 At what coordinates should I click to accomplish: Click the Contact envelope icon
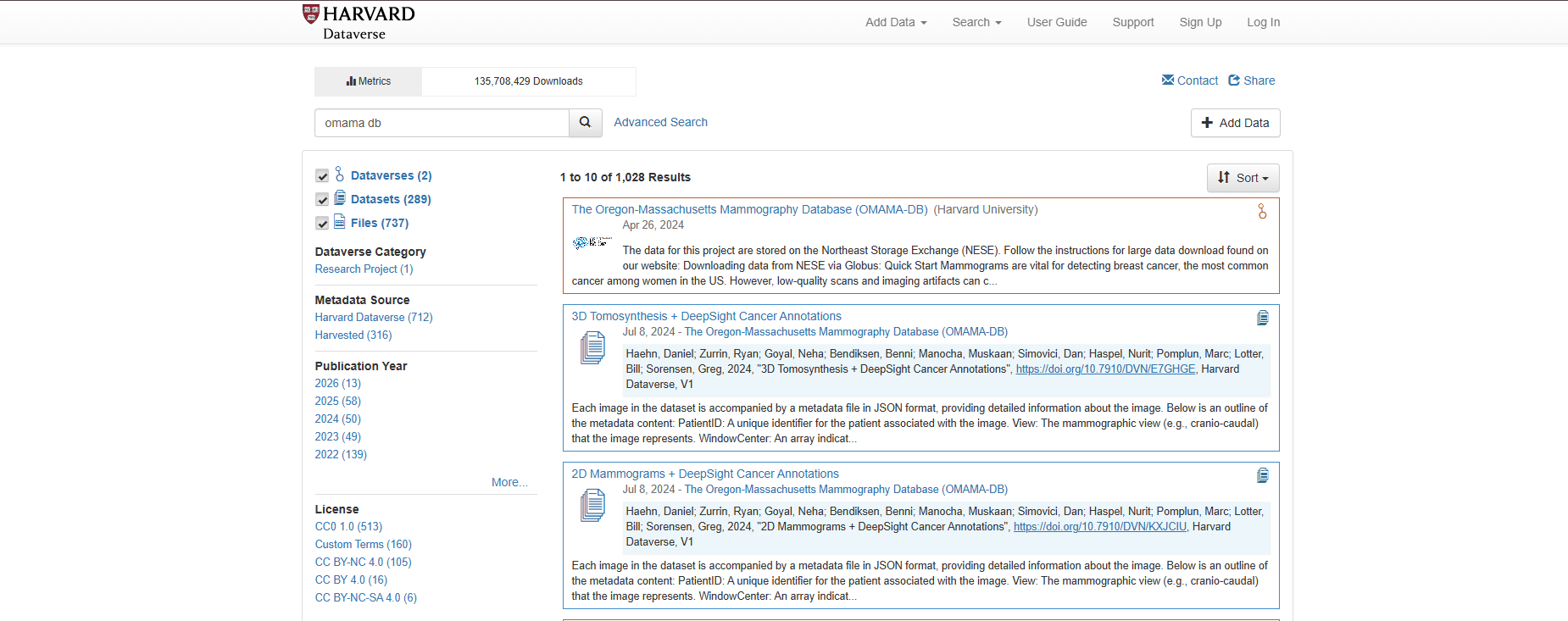(x=1168, y=80)
